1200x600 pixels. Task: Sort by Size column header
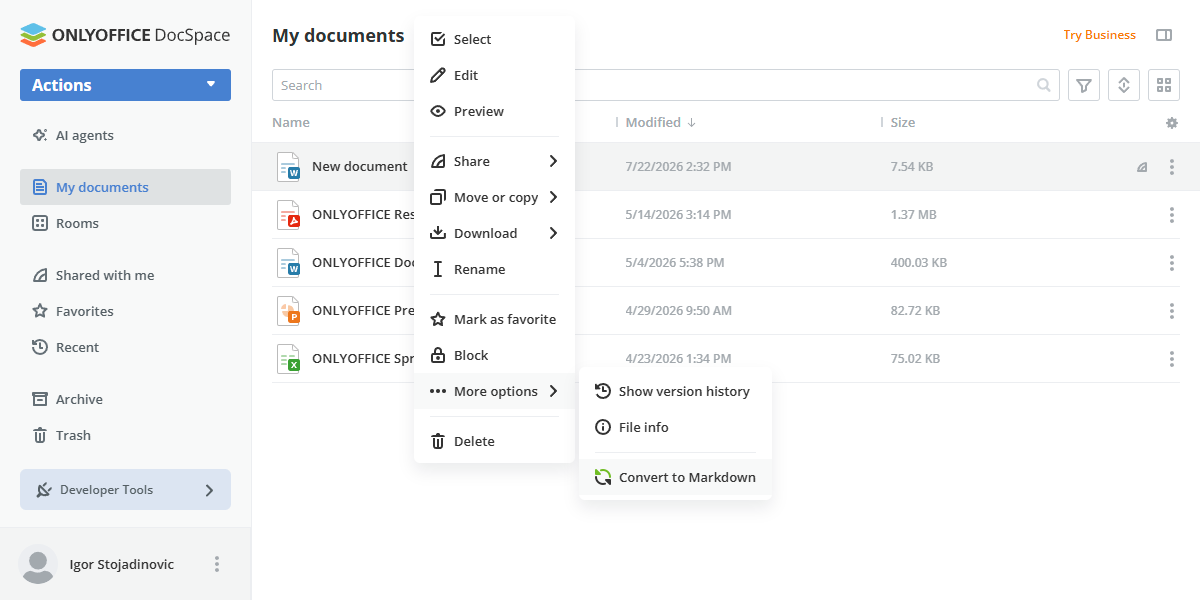point(903,122)
